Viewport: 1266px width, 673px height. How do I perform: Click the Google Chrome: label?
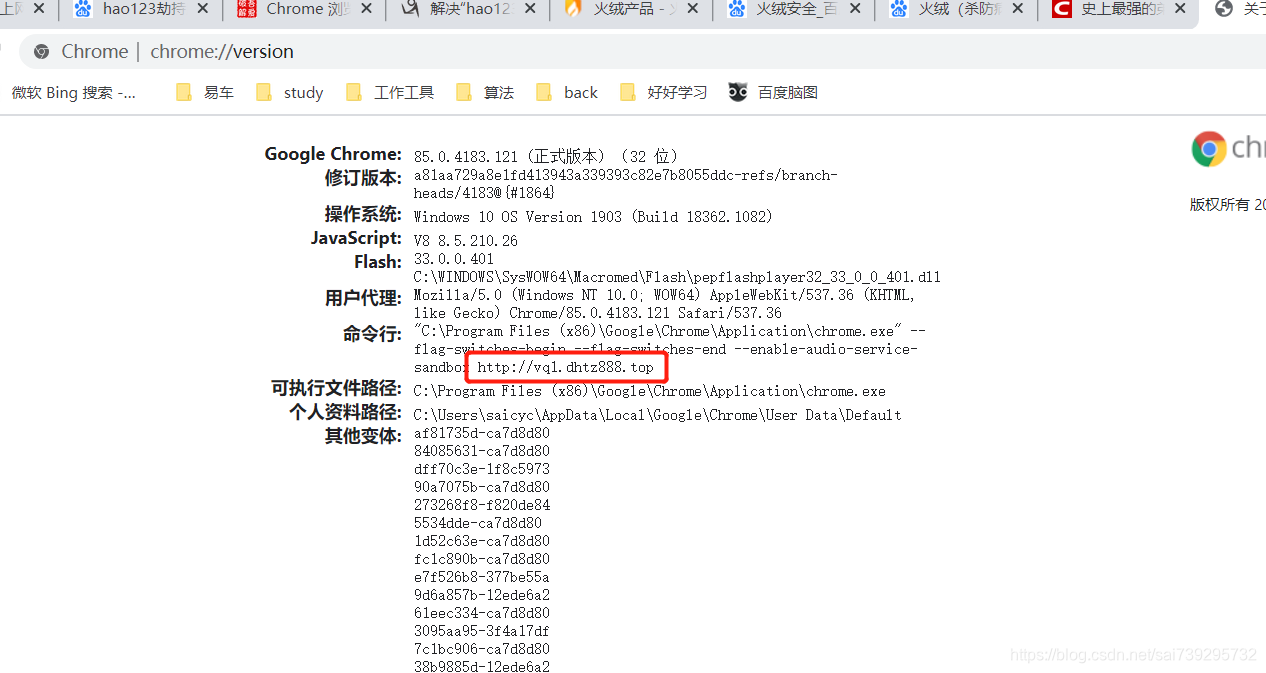tap(333, 153)
